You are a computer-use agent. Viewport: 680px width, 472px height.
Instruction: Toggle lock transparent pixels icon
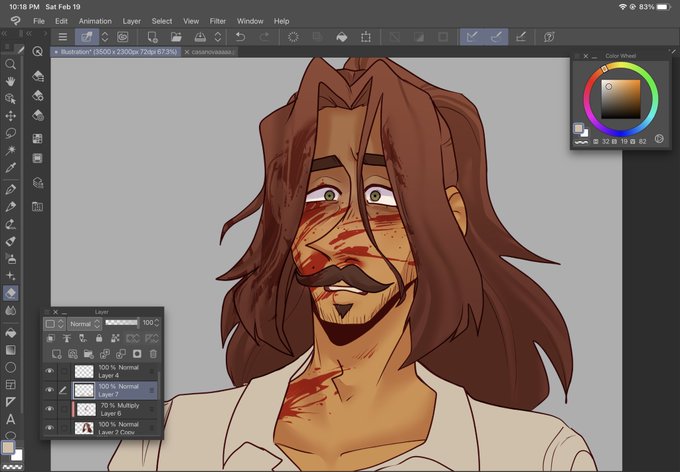[x=115, y=338]
